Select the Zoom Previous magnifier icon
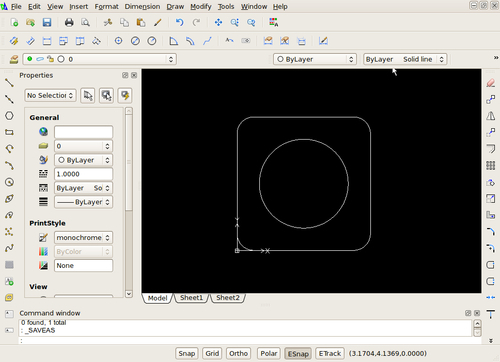The height and width of the screenshot is (362, 500). click(251, 22)
